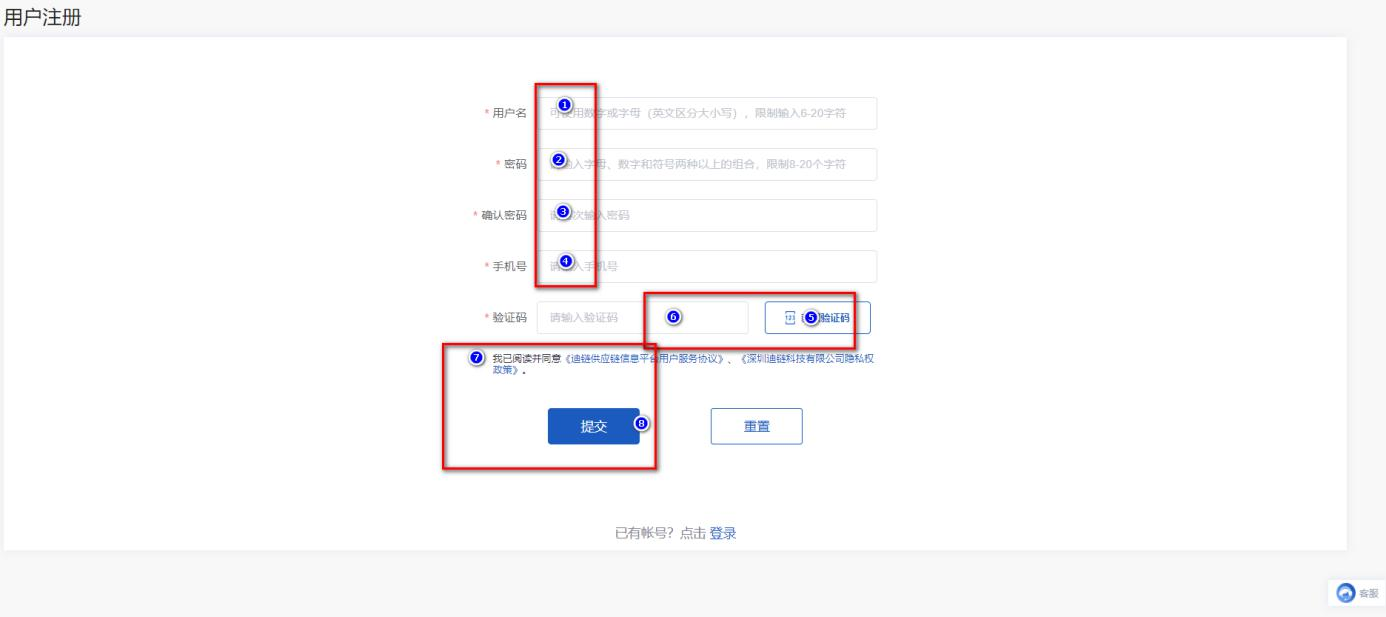The height and width of the screenshot is (617, 1386).
Task: Open the 客服 customer service icon
Action: (1356, 593)
